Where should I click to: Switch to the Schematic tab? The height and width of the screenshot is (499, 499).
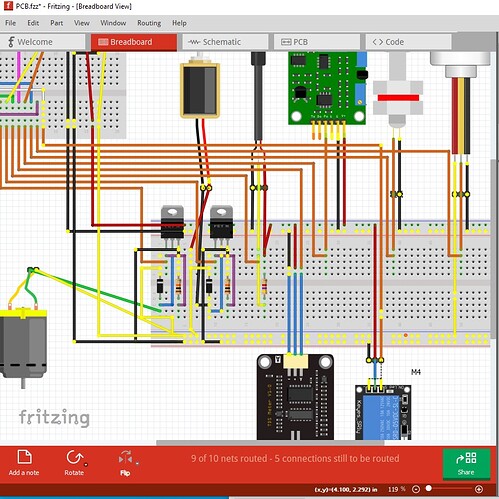pyautogui.click(x=225, y=42)
